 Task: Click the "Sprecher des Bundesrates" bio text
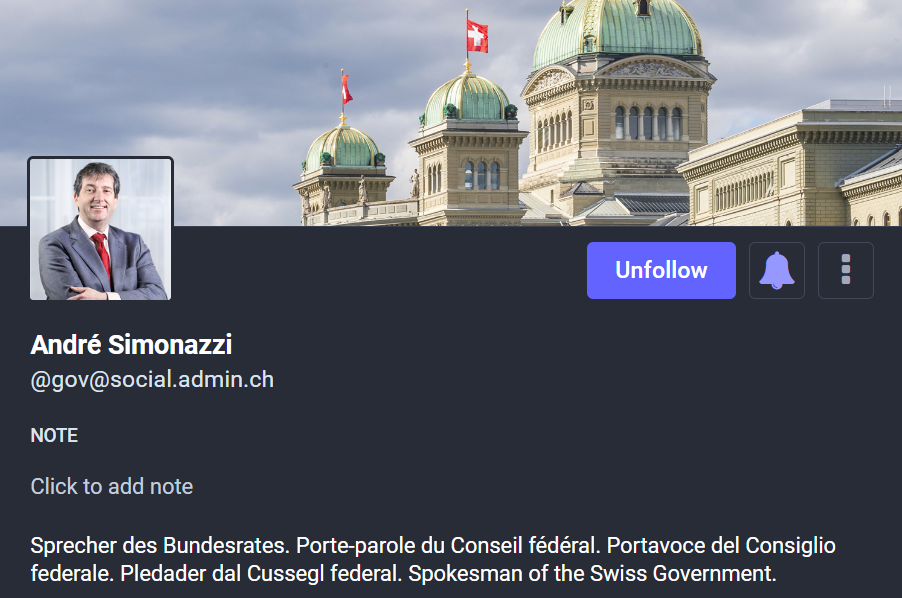tap(160, 545)
